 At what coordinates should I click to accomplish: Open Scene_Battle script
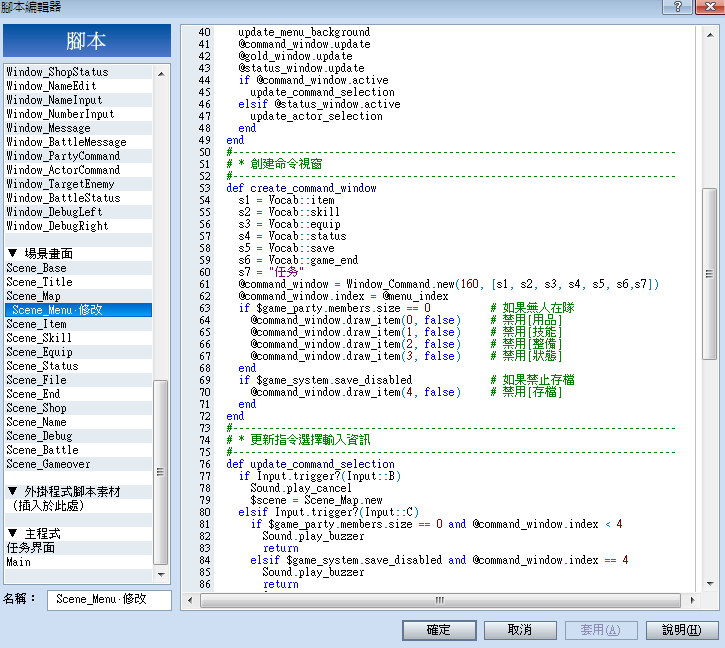(79, 450)
